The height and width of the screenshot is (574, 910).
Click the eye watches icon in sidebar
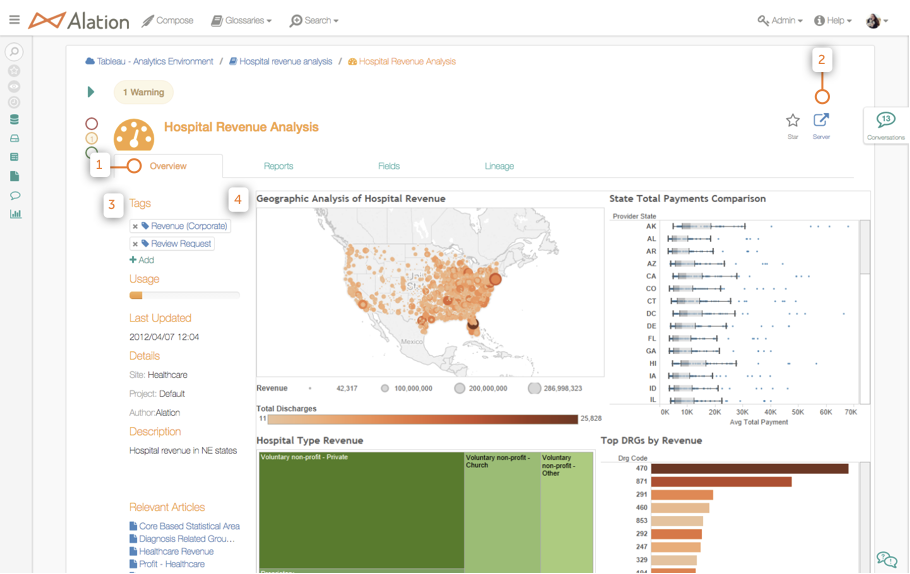tap(15, 86)
